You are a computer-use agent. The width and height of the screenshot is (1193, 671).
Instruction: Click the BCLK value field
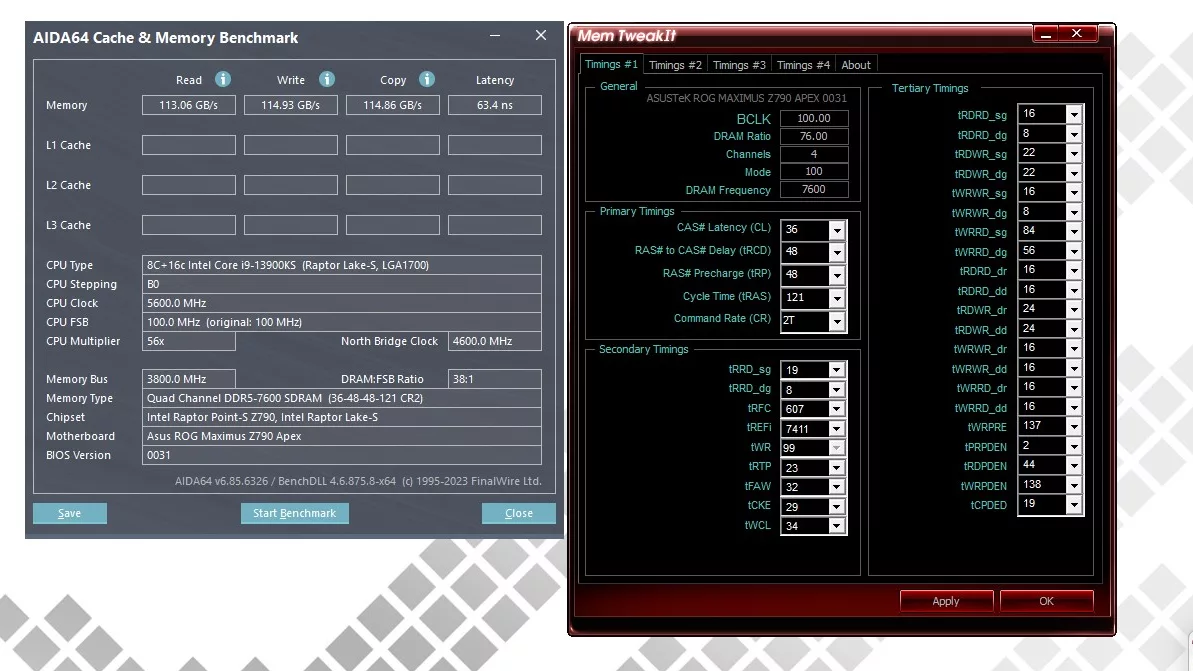pyautogui.click(x=813, y=118)
